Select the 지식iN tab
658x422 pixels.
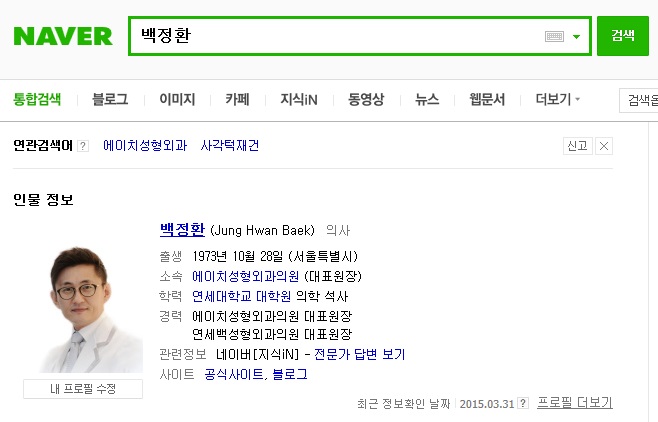tap(299, 99)
